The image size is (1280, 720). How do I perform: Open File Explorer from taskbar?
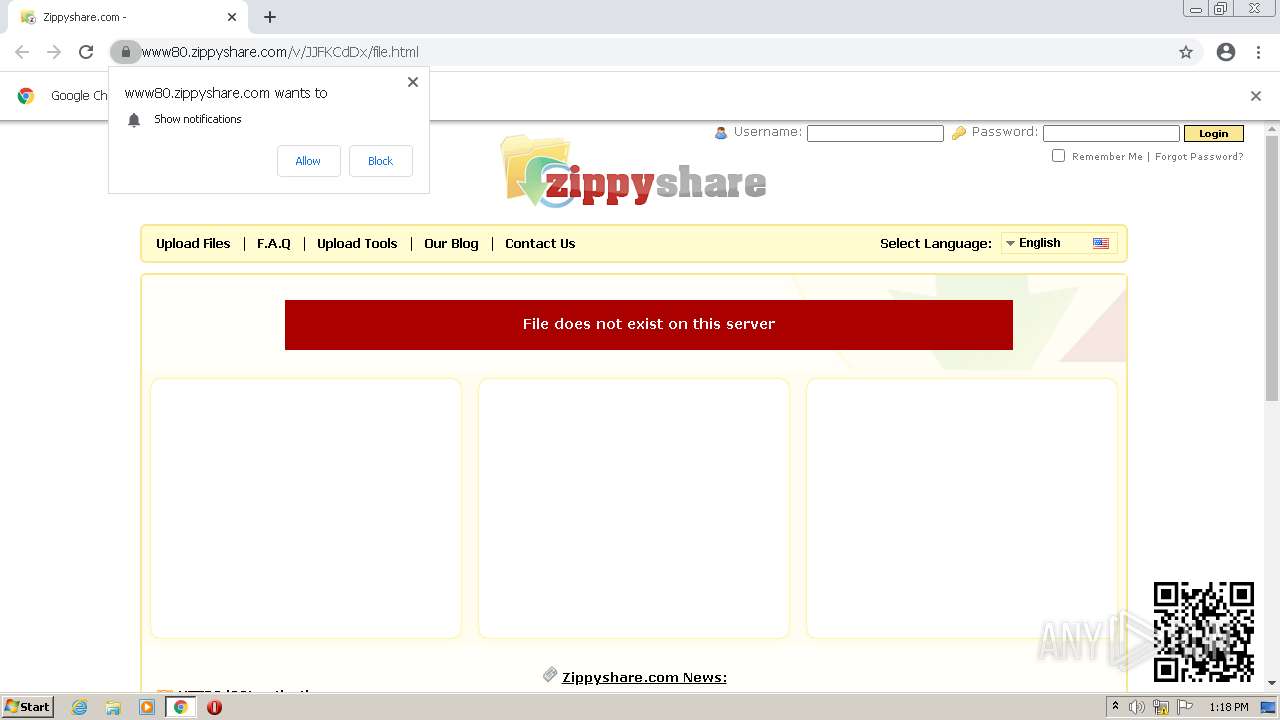click(113, 707)
